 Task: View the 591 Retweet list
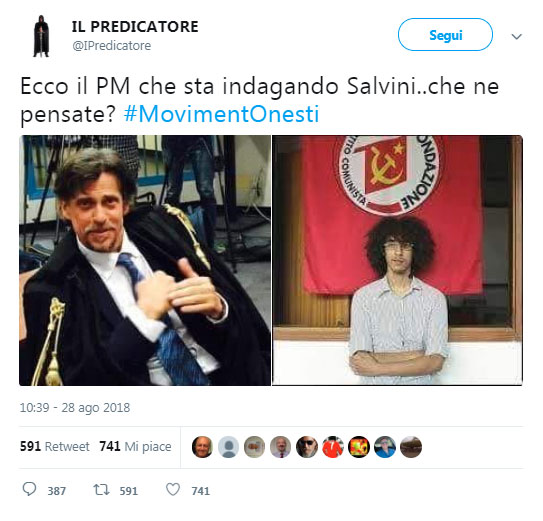coord(55,447)
